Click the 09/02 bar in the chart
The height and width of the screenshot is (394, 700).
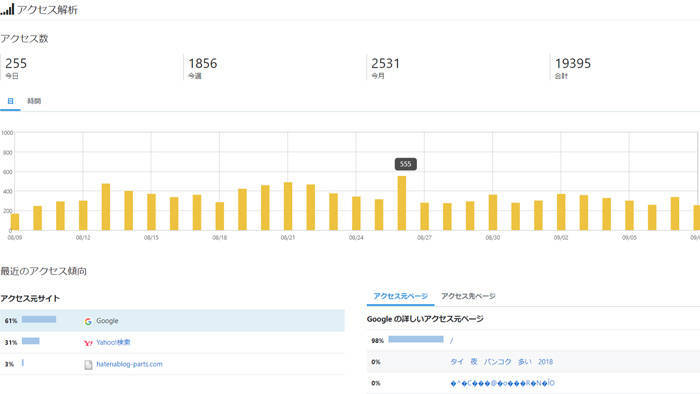coord(561,212)
